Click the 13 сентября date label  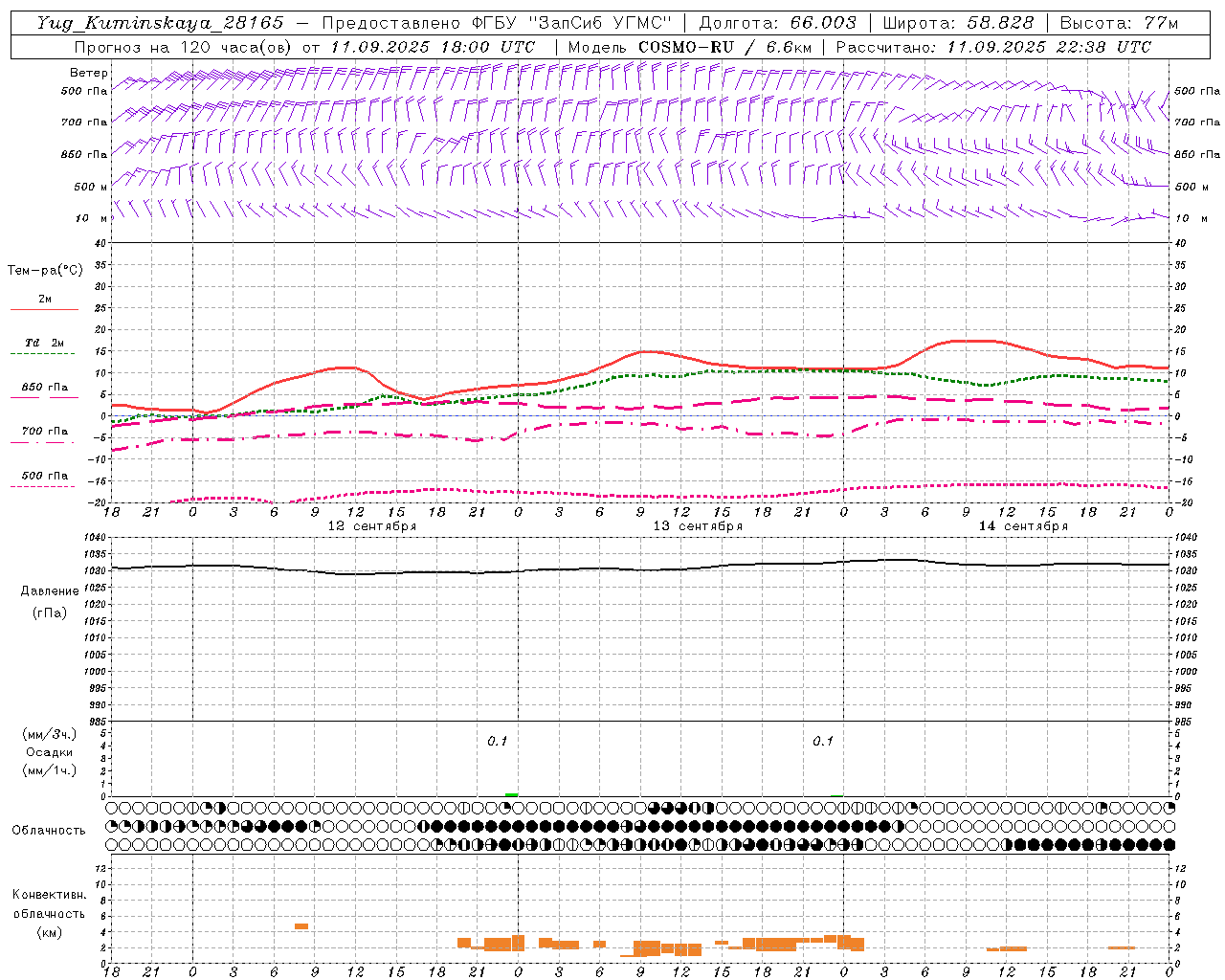click(x=698, y=526)
